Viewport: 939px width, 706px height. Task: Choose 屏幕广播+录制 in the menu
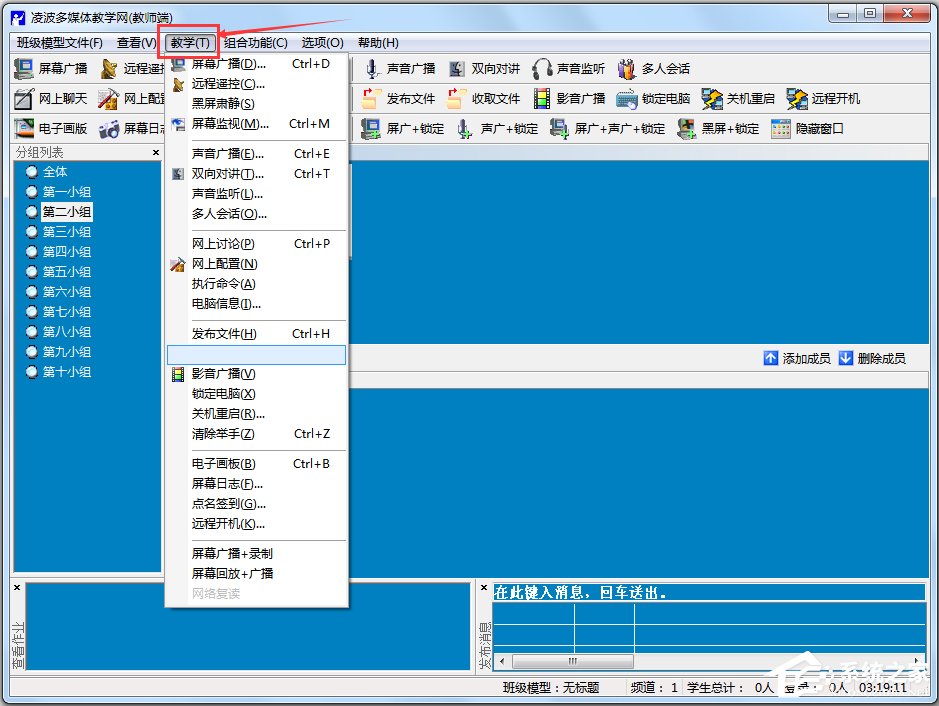[256, 554]
